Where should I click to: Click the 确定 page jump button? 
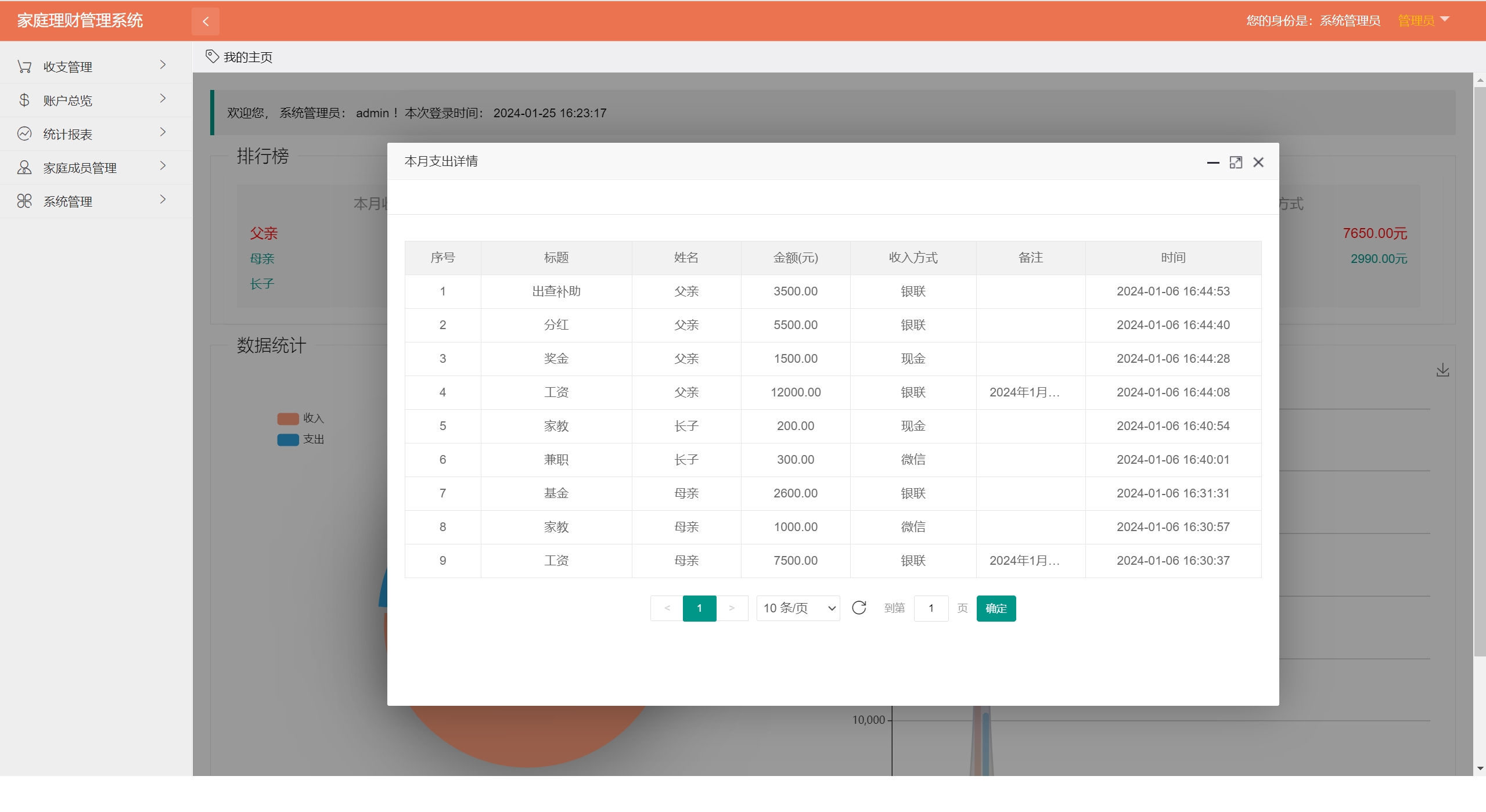click(996, 608)
